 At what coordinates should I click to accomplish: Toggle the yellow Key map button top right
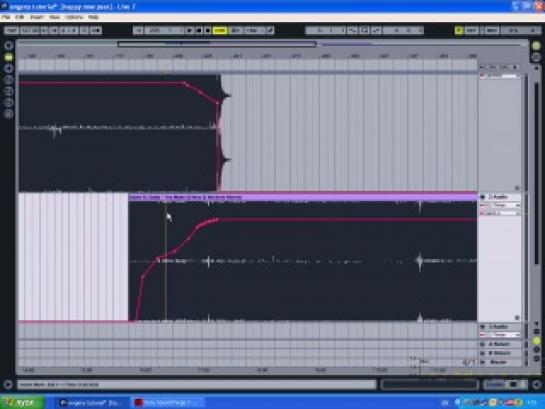coord(459,31)
